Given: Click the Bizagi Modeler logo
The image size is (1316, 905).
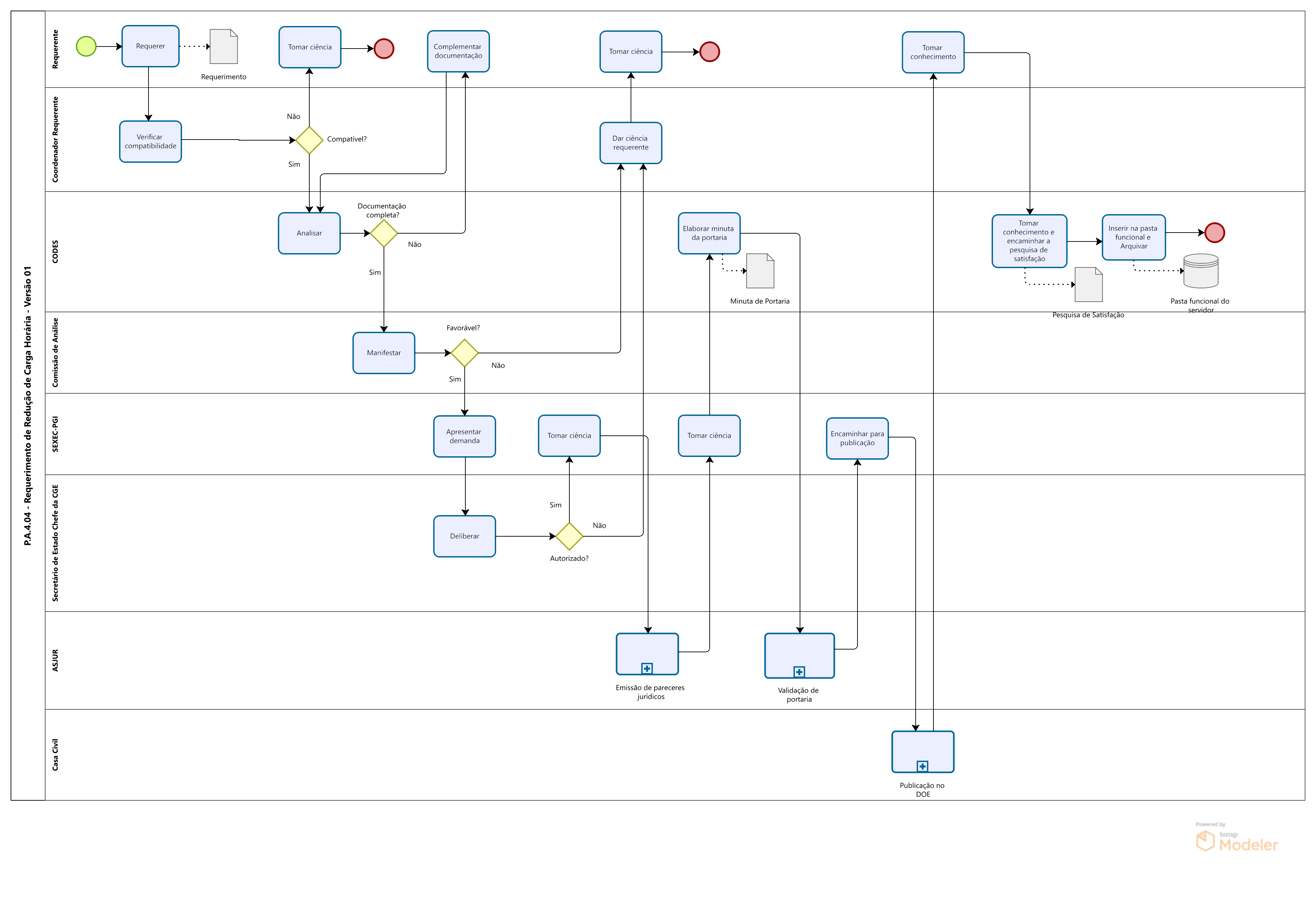Looking at the screenshot, I should pyautogui.click(x=1237, y=838).
